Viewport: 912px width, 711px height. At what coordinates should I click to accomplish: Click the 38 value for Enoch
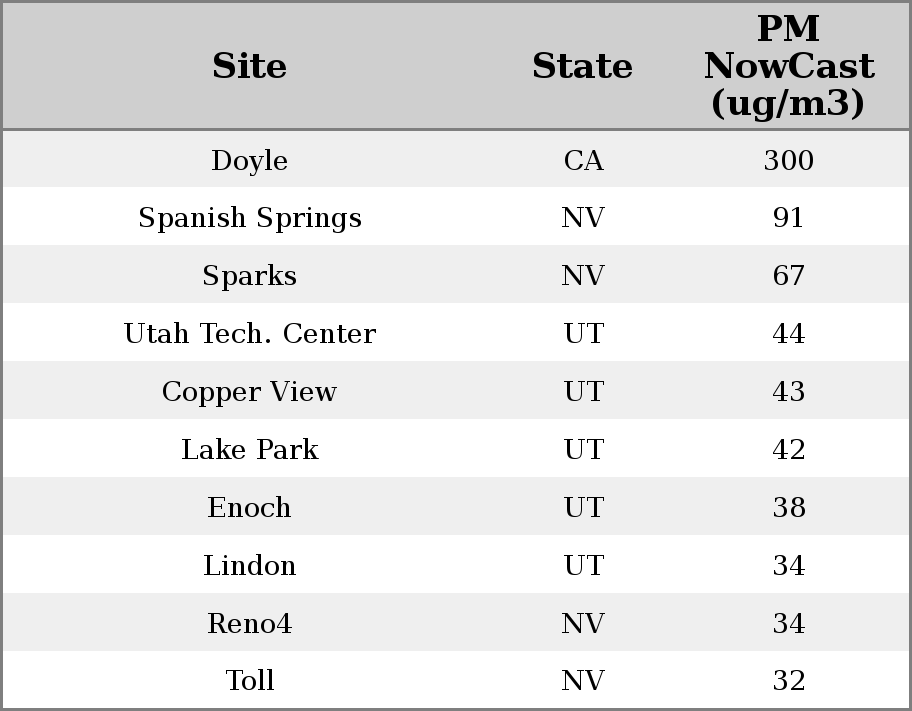pos(788,508)
